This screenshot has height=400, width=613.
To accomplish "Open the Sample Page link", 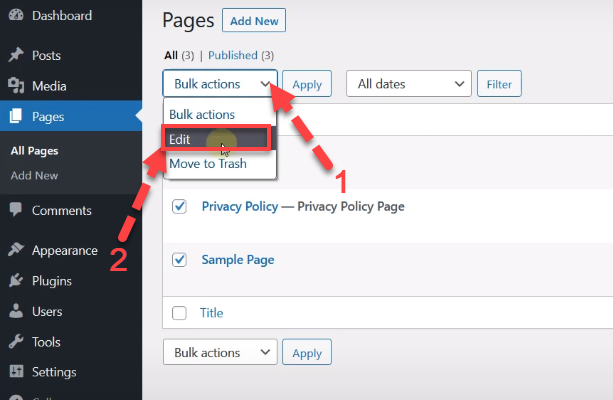I will click(238, 260).
